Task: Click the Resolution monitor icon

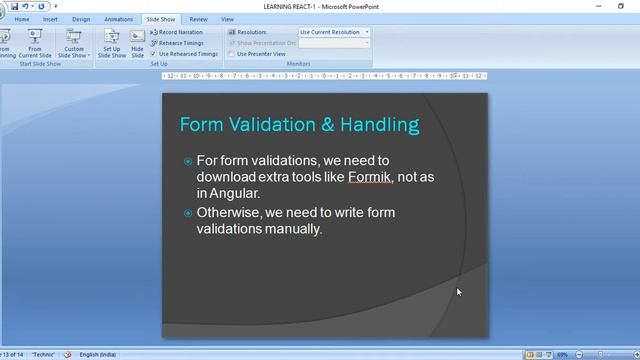Action: [x=231, y=32]
